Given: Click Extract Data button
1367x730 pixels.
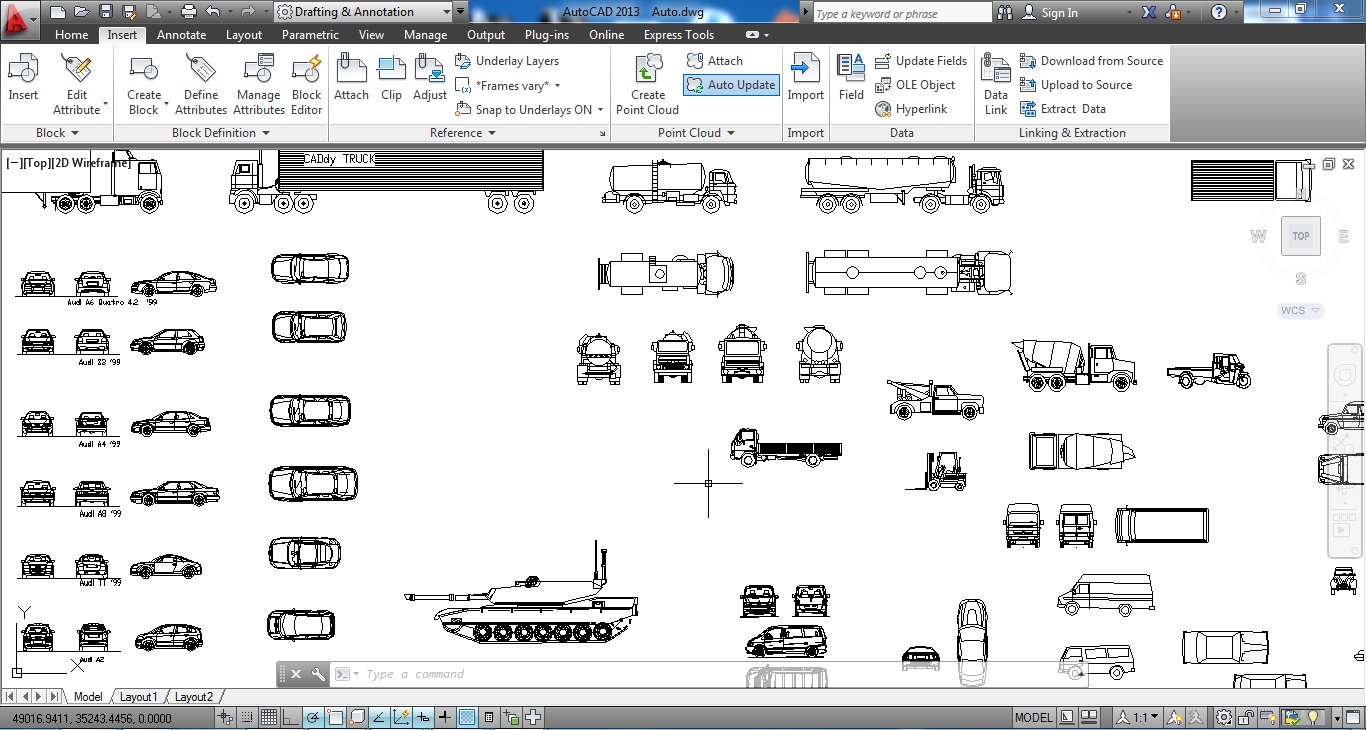Looking at the screenshot, I should coord(1063,109).
